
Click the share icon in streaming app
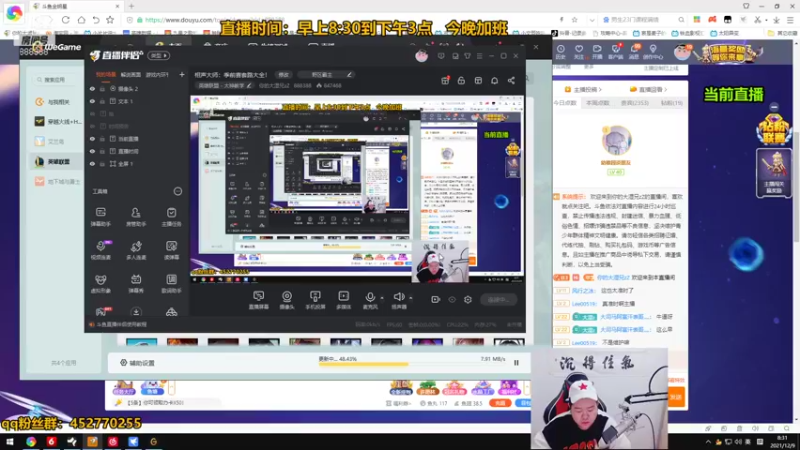click(511, 81)
